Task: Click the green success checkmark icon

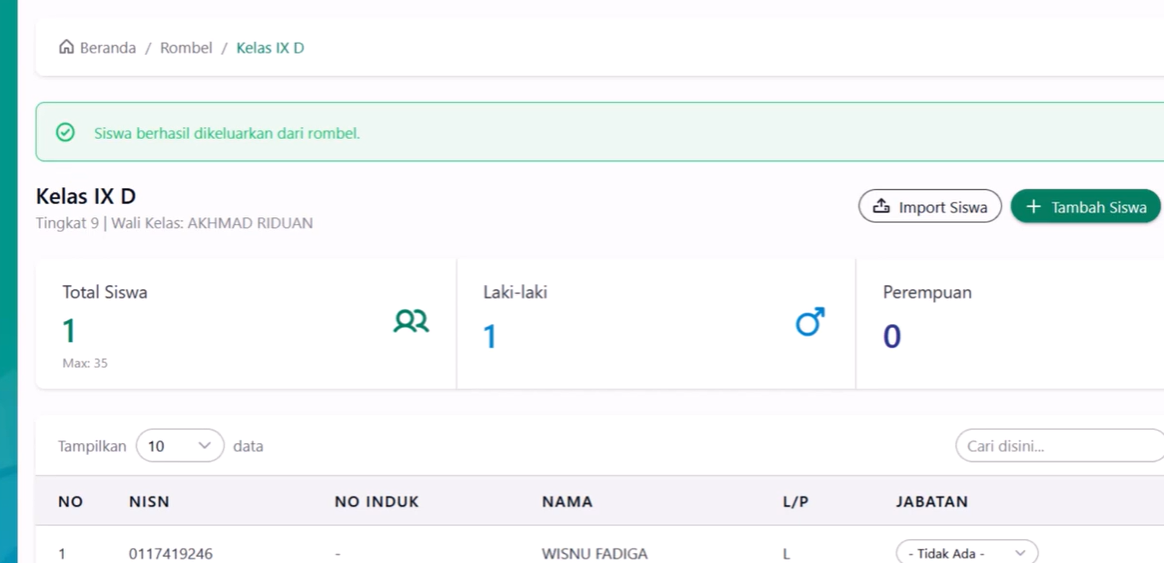Action: 65,132
